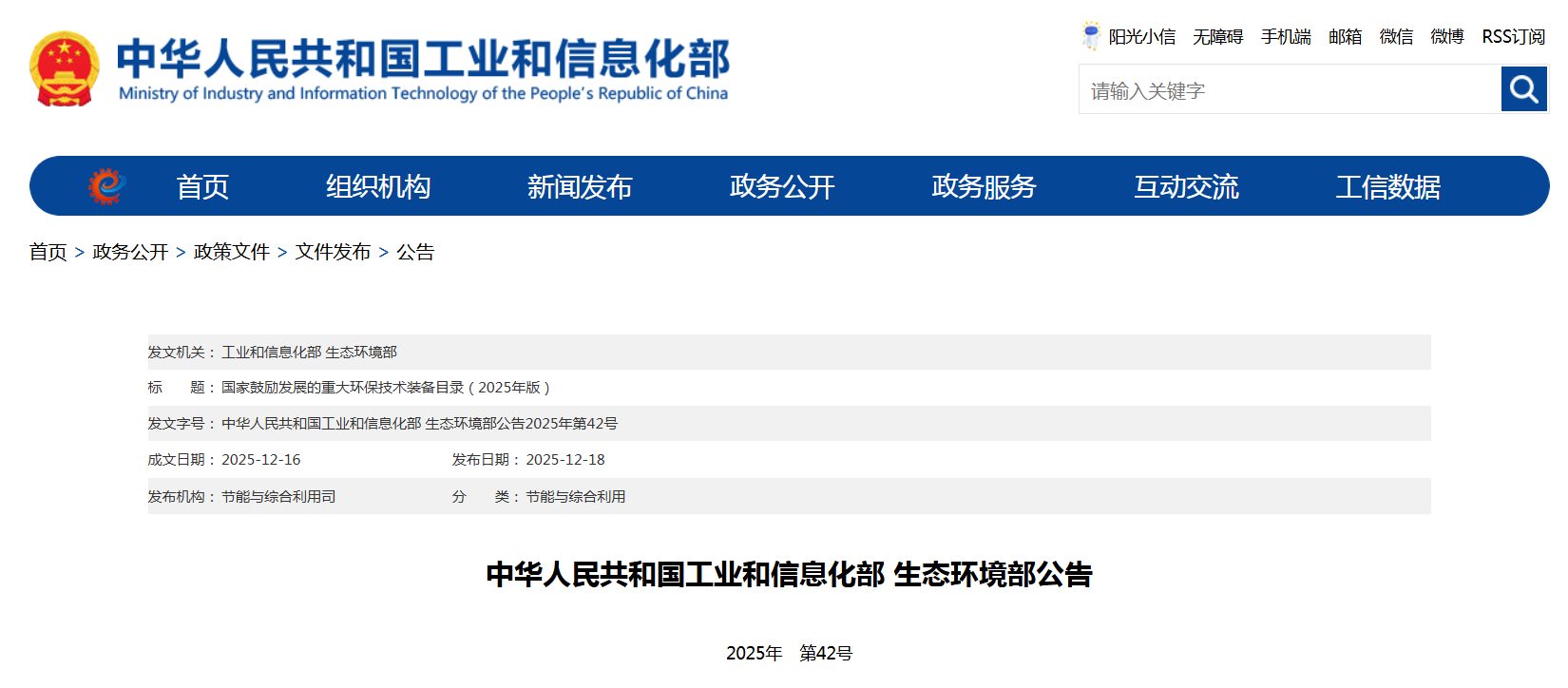Open the 组织机构 navigation tab
1568x688 pixels.
pyautogui.click(x=378, y=187)
